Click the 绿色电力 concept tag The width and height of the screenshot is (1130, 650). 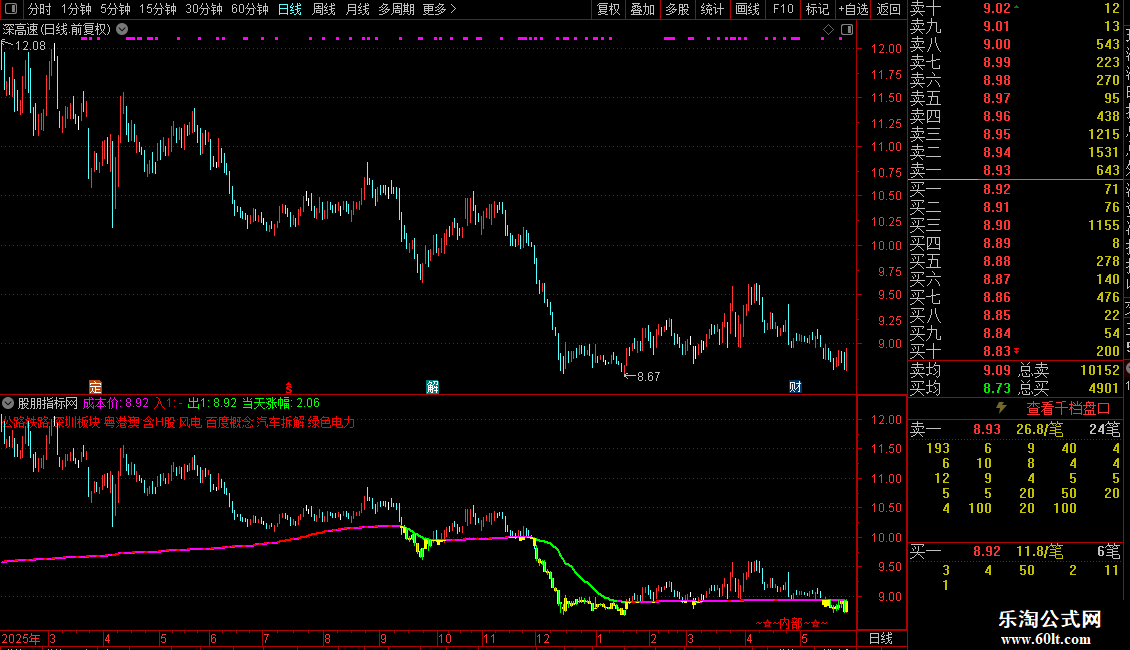click(332, 422)
